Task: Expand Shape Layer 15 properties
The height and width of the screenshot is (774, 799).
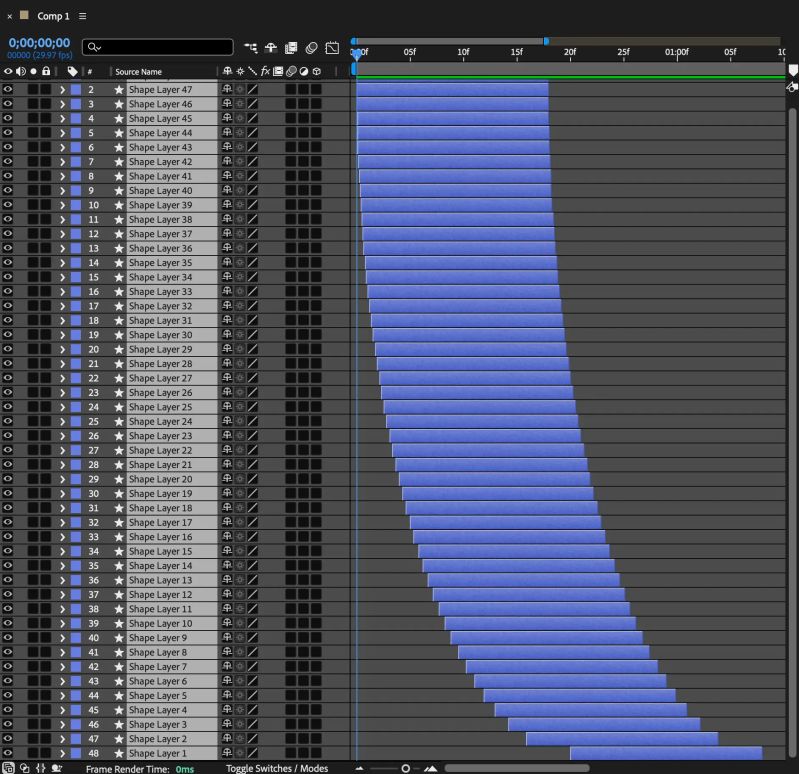Action: (x=62, y=551)
